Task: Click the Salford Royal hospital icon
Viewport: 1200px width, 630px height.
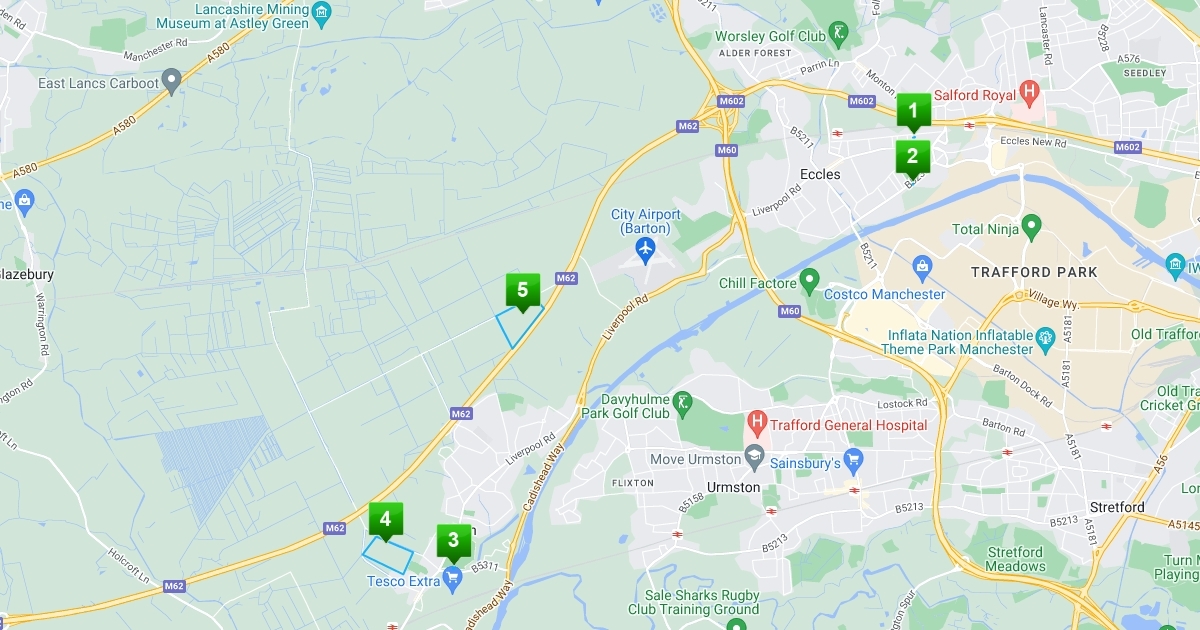Action: click(1029, 95)
